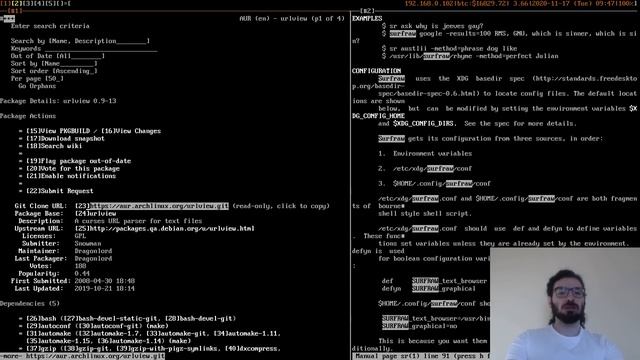The width and height of the screenshot is (640, 360).
Task: Click the []= layout symbol in status bar
Action: (64, 3)
